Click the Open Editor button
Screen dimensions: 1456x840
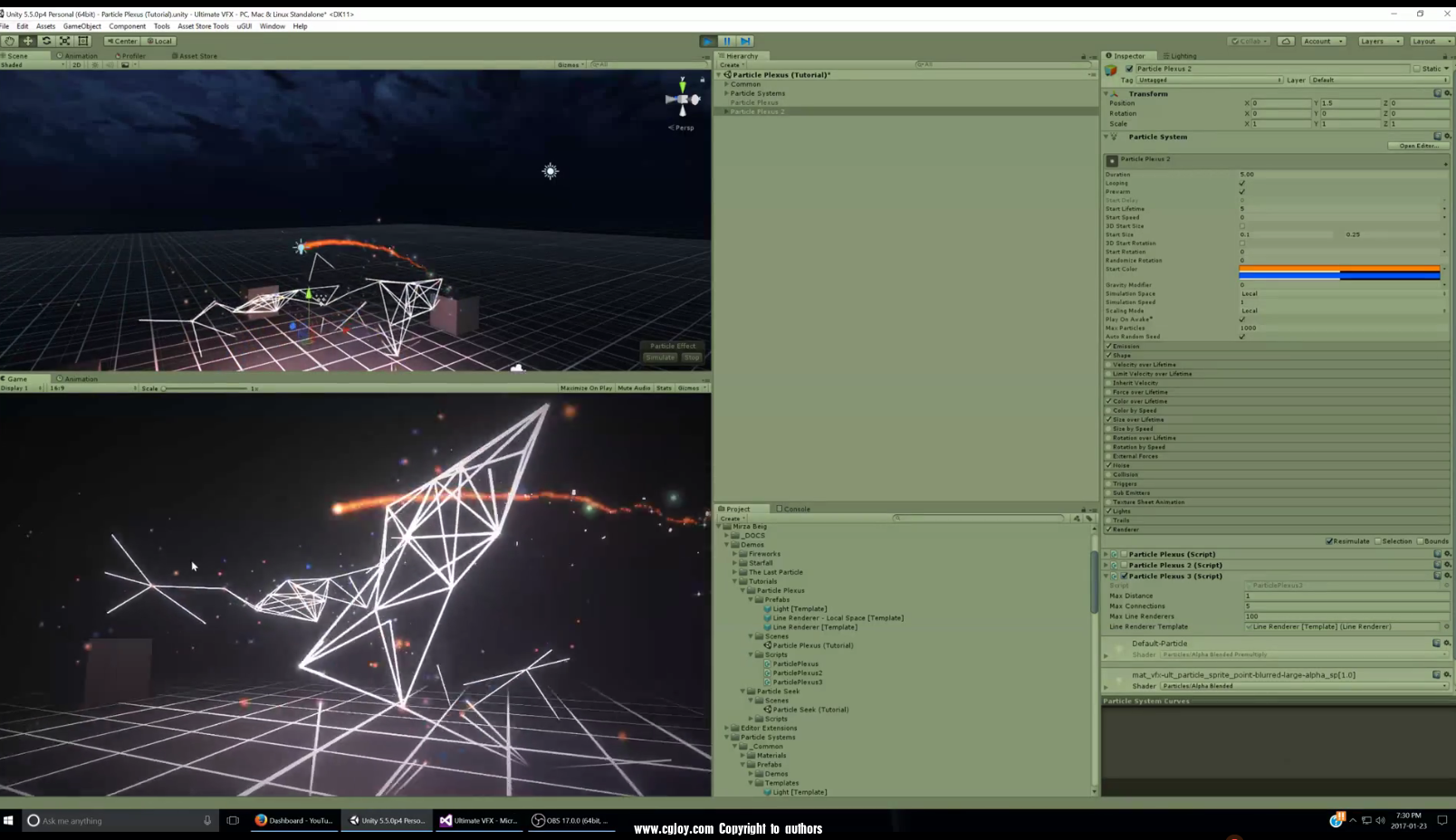[x=1418, y=146]
